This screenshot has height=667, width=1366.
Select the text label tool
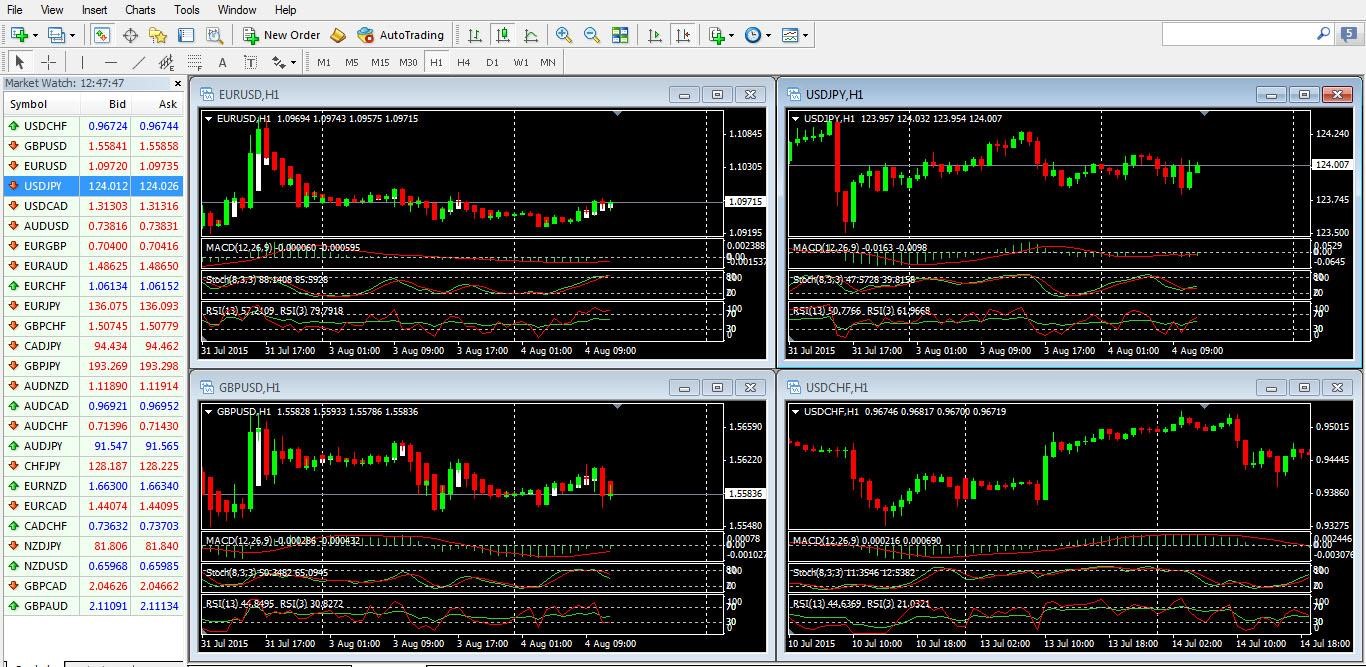click(251, 61)
